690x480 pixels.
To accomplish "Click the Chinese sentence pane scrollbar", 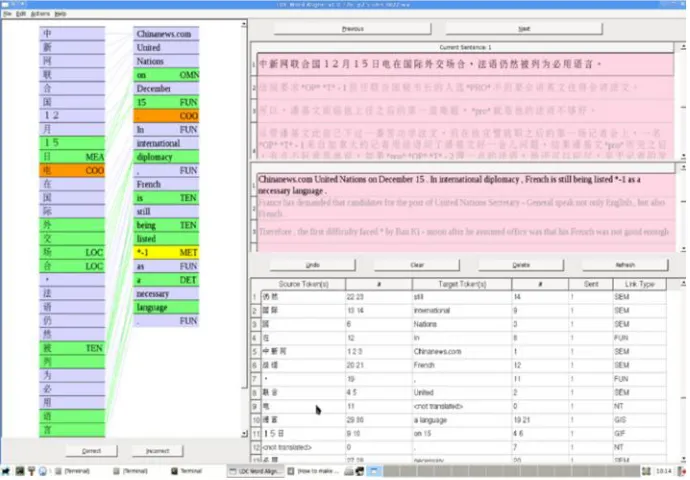I will pos(683,101).
